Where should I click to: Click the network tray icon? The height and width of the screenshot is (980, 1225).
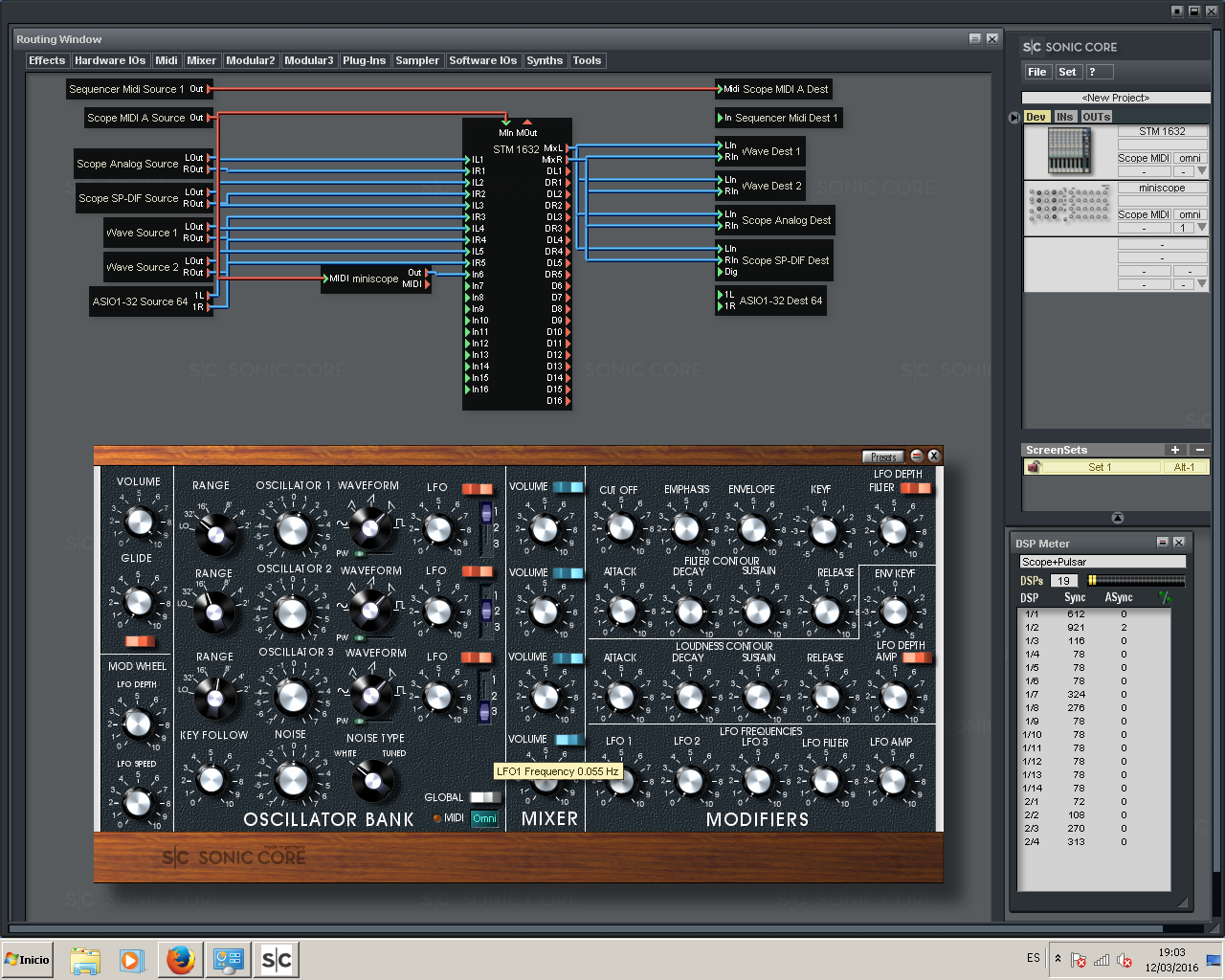(1102, 960)
